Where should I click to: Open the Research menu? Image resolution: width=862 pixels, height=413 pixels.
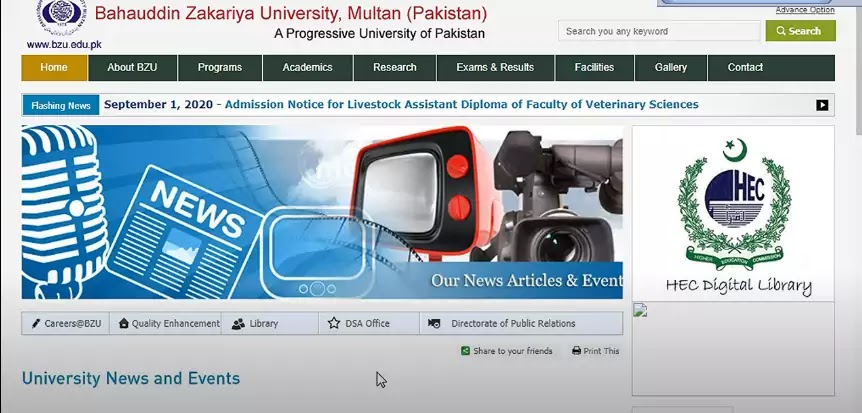395,68
